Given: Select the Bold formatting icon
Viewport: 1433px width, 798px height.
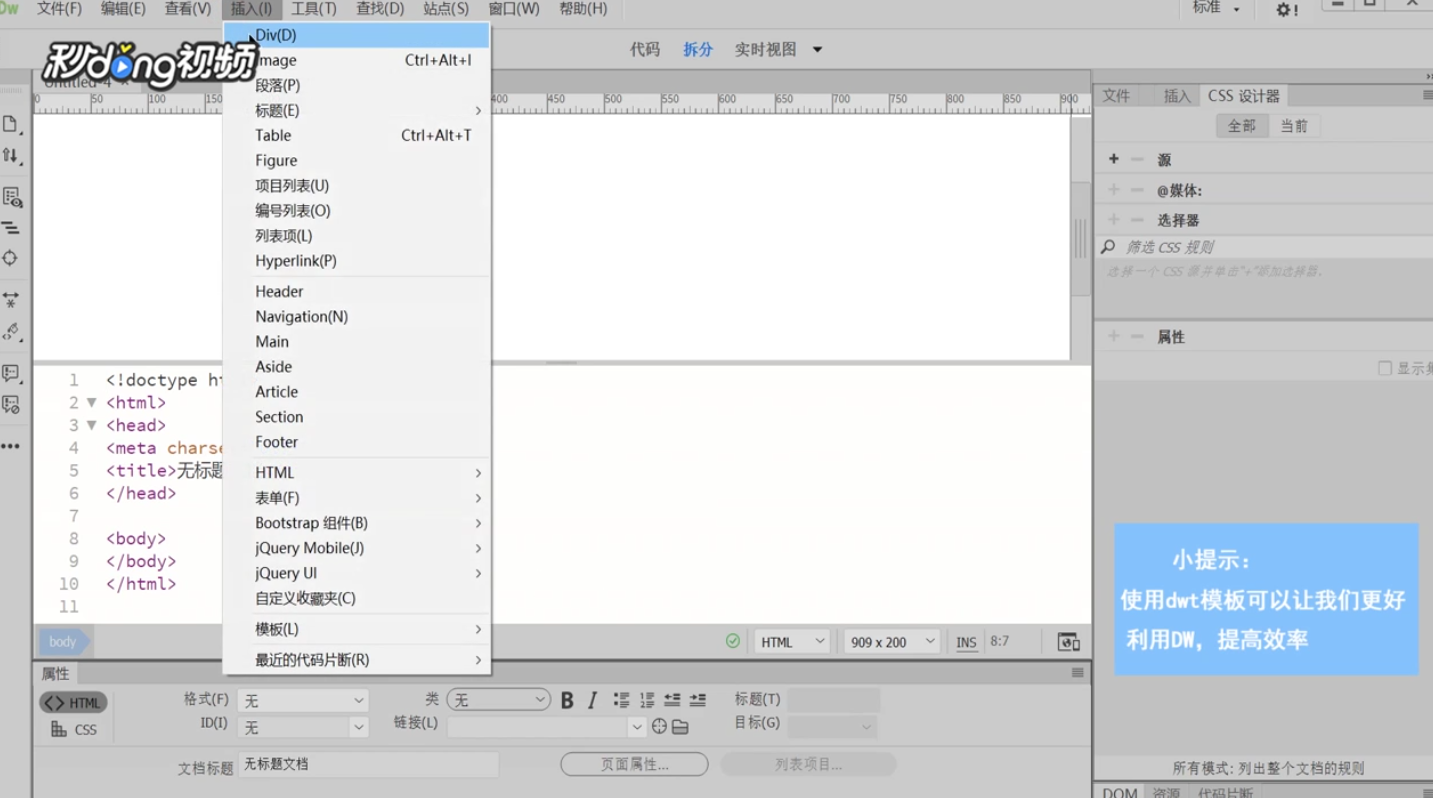Looking at the screenshot, I should click(567, 700).
